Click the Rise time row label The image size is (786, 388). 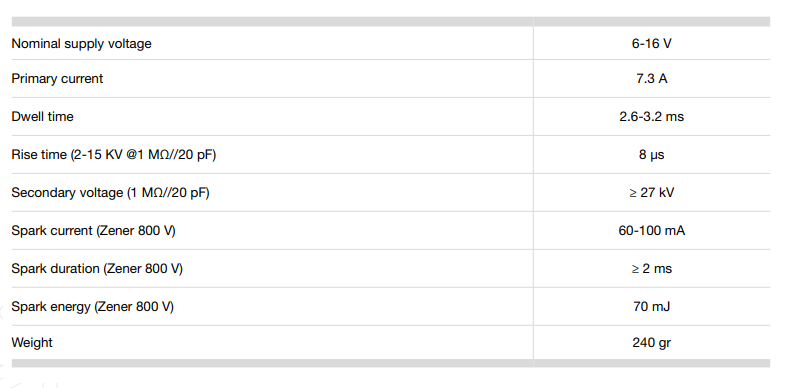[x=114, y=154]
